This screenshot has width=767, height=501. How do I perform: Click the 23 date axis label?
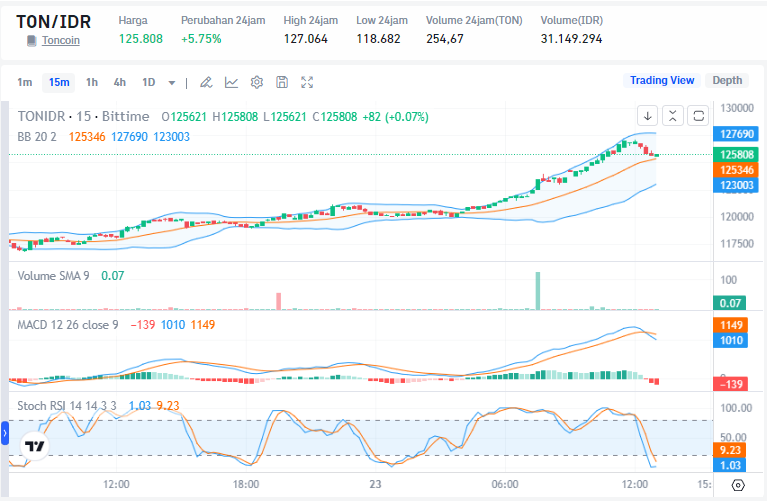click(375, 484)
